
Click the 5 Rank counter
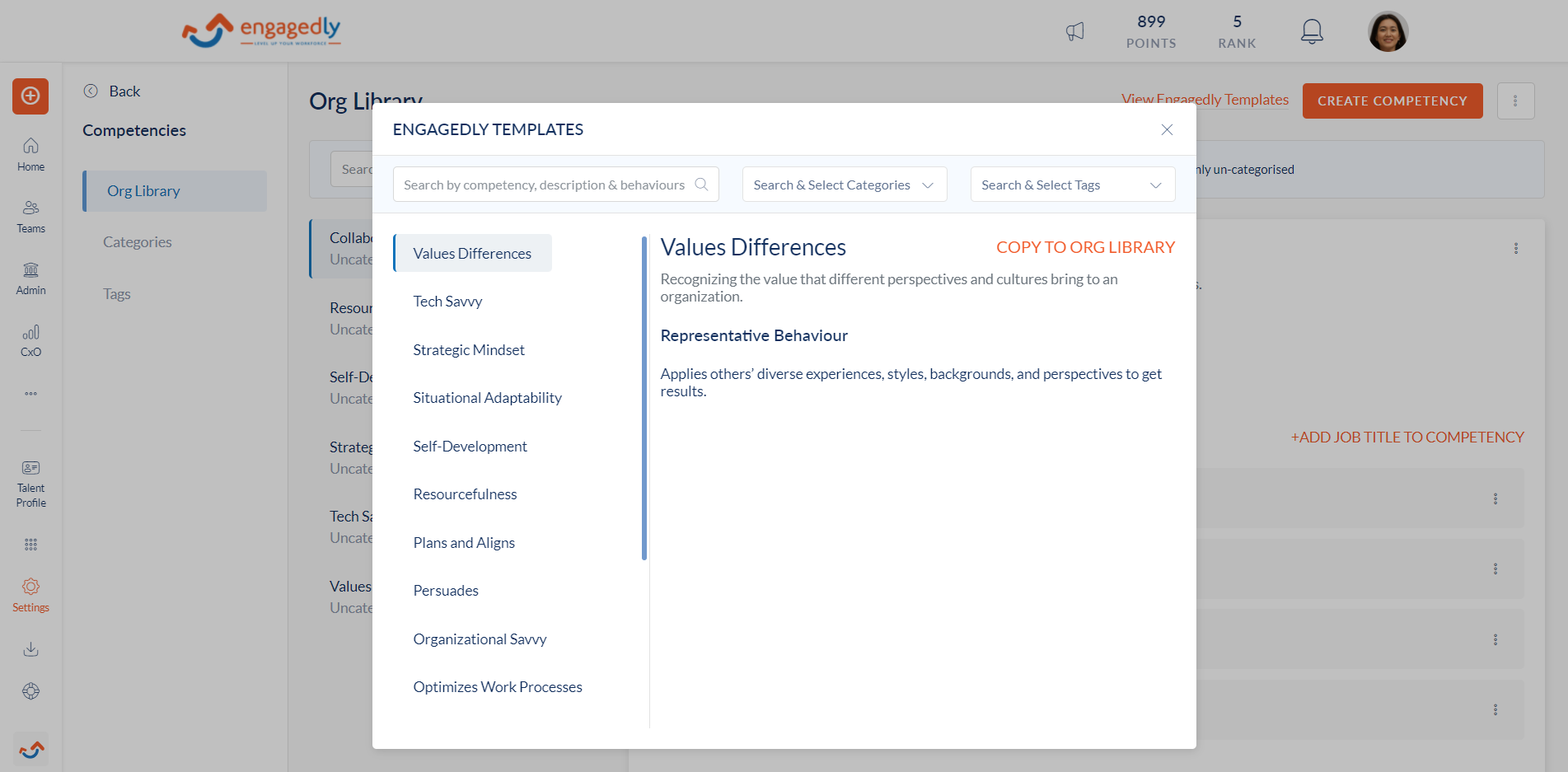1237,31
